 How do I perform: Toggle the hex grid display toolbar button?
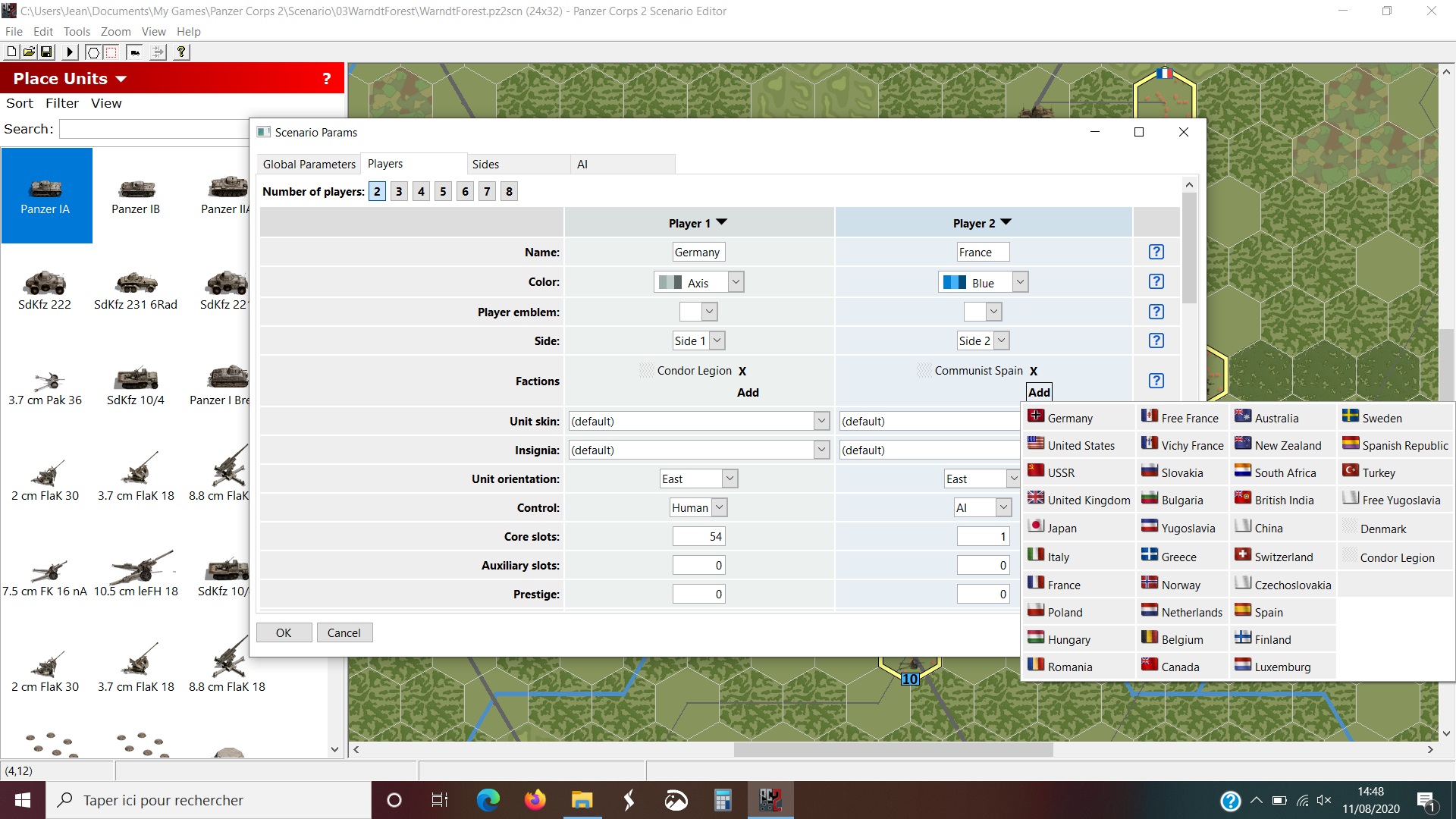coord(93,52)
